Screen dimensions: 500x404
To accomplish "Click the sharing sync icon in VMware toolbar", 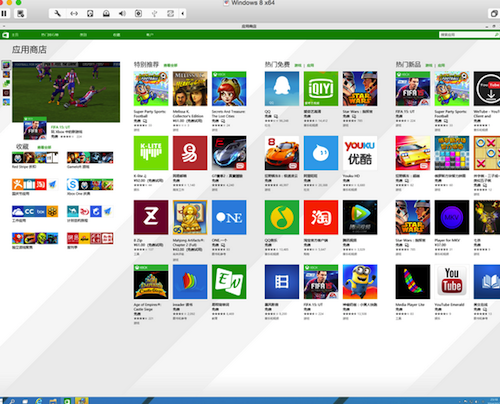I will 170,13.
